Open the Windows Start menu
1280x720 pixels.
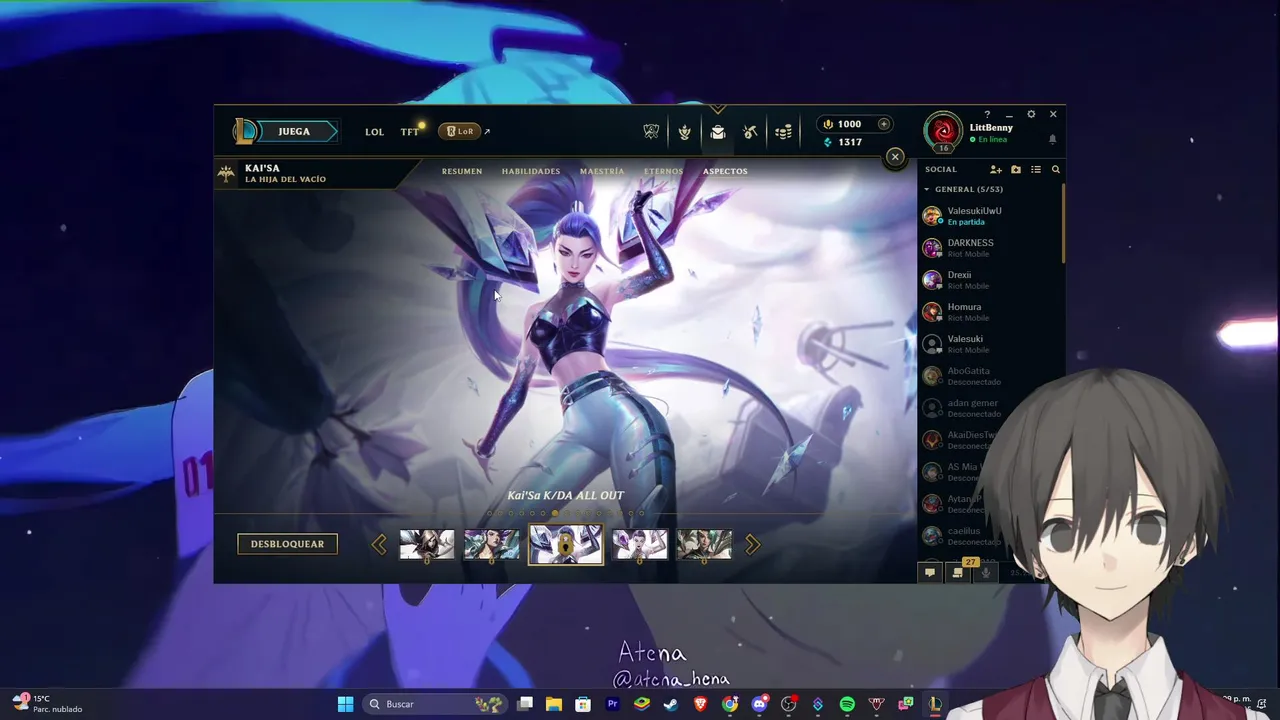point(345,704)
